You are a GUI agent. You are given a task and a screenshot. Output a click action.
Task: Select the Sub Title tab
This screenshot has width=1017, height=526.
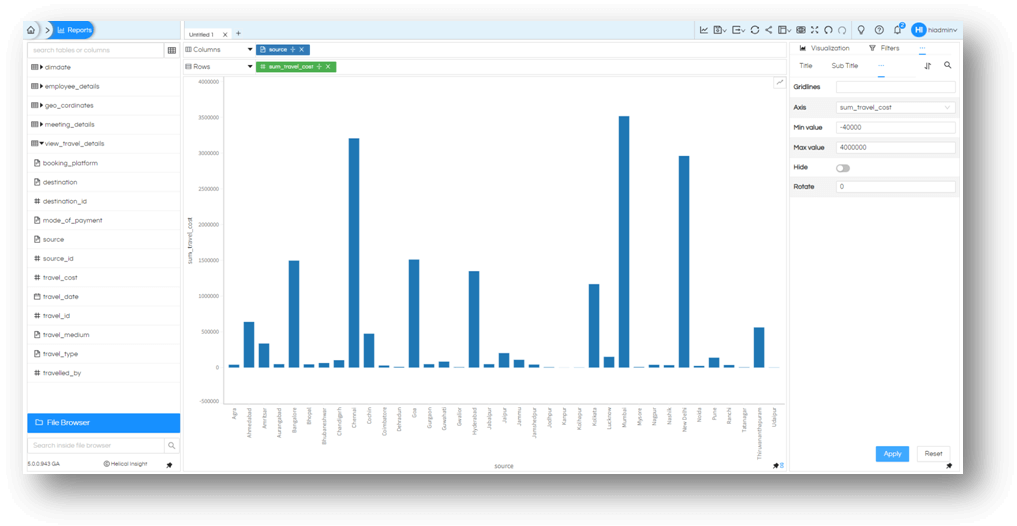[x=844, y=66]
